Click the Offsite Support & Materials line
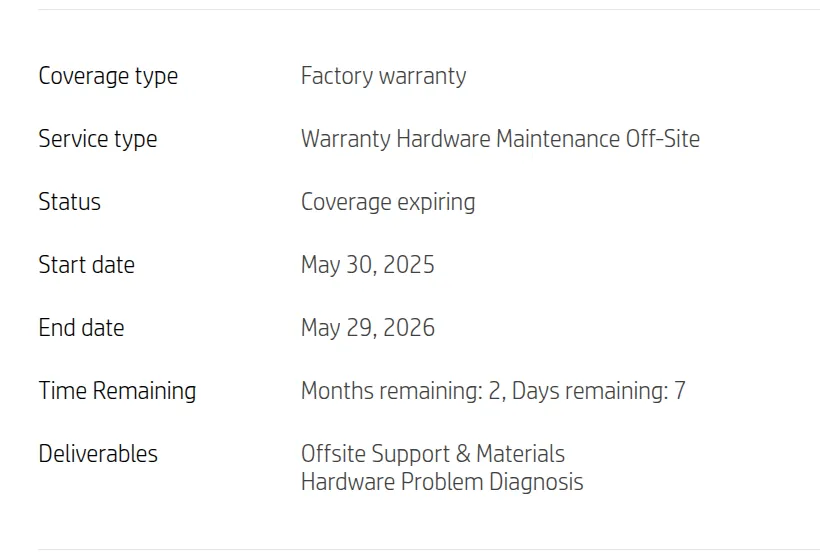 (x=432, y=454)
